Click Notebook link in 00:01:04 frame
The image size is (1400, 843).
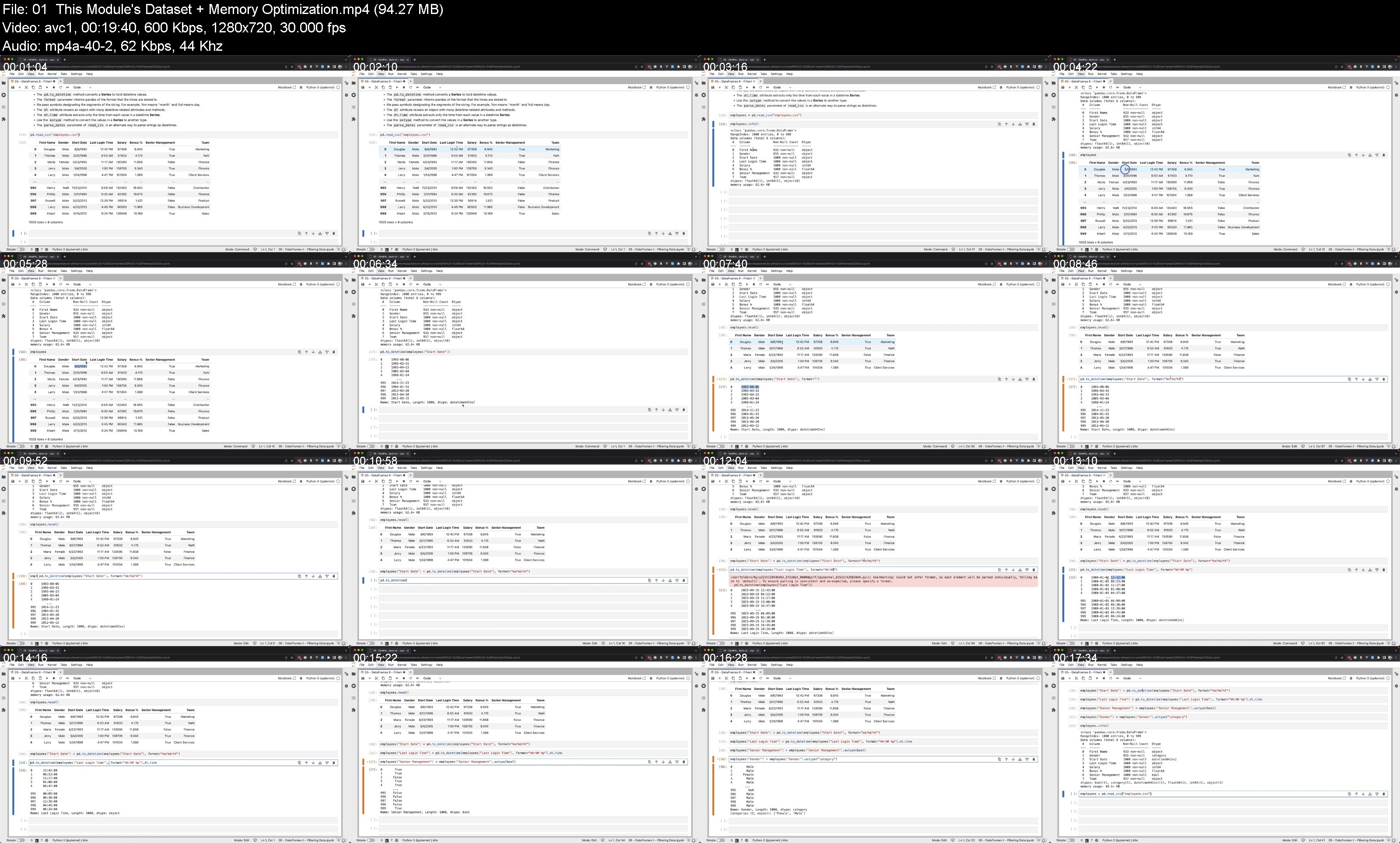pyautogui.click(x=287, y=88)
